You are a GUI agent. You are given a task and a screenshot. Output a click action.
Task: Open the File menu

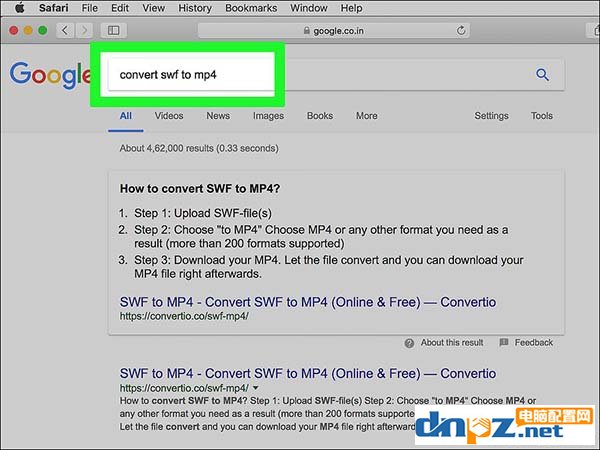pyautogui.click(x=90, y=8)
